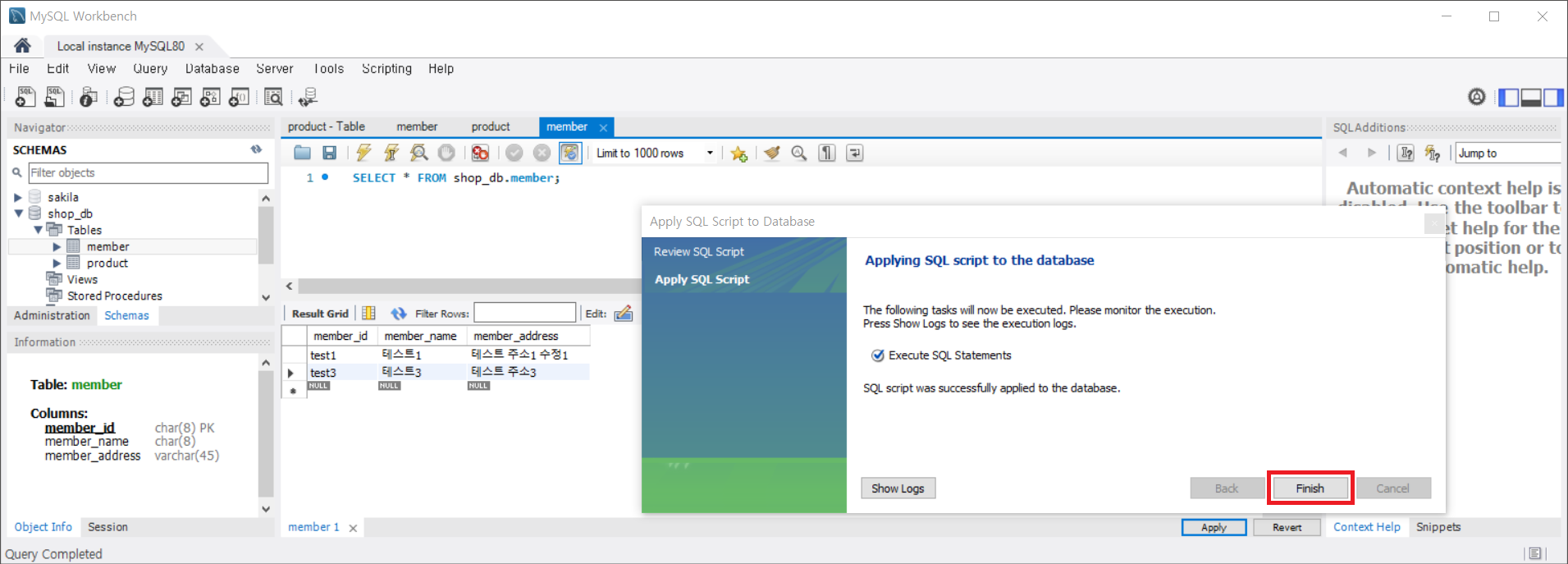Toggle the right sidebar panel
Viewport: 1568px width, 564px height.
click(x=1553, y=98)
